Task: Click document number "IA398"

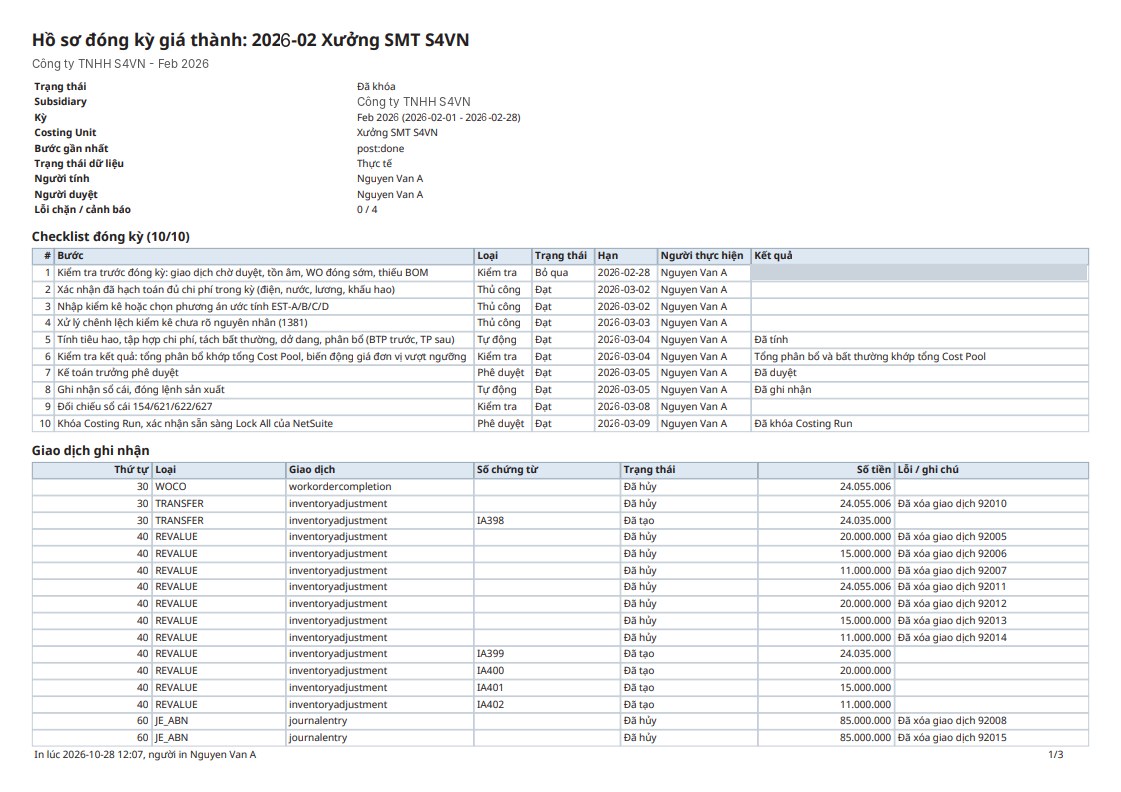Action: [490, 520]
